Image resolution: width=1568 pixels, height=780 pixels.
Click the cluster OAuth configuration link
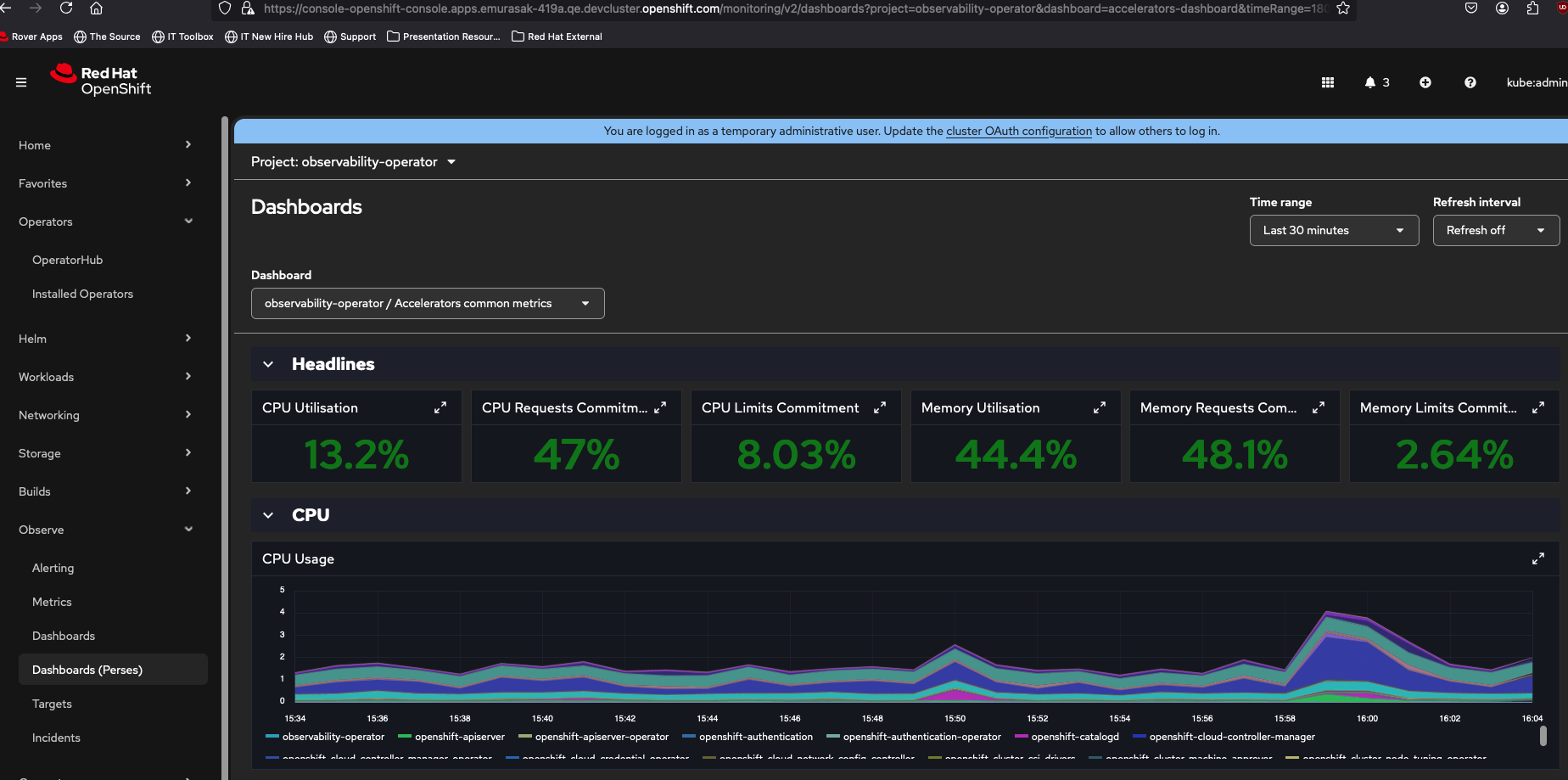(1019, 131)
